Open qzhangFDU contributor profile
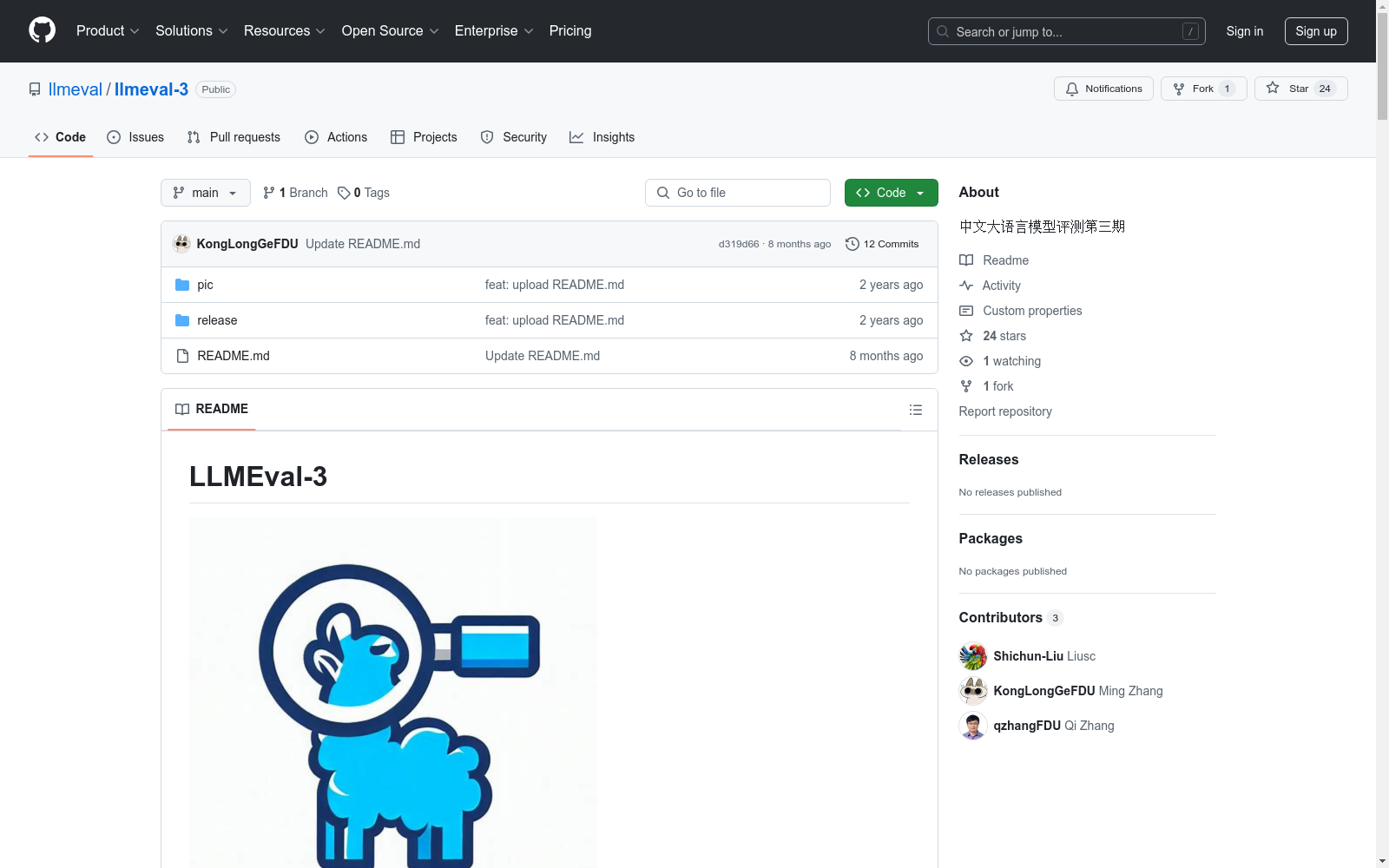 point(1054,726)
